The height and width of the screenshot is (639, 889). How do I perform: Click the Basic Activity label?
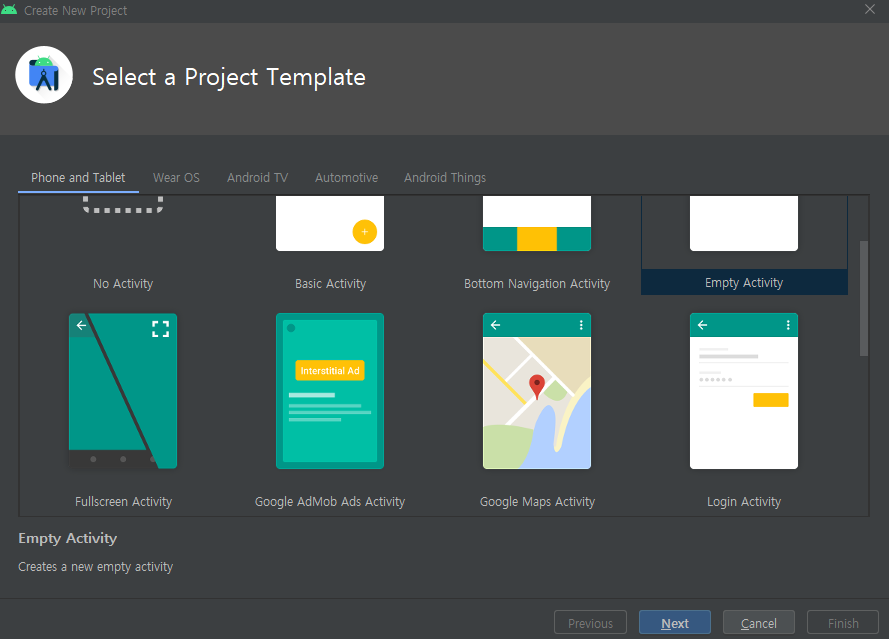[330, 283]
